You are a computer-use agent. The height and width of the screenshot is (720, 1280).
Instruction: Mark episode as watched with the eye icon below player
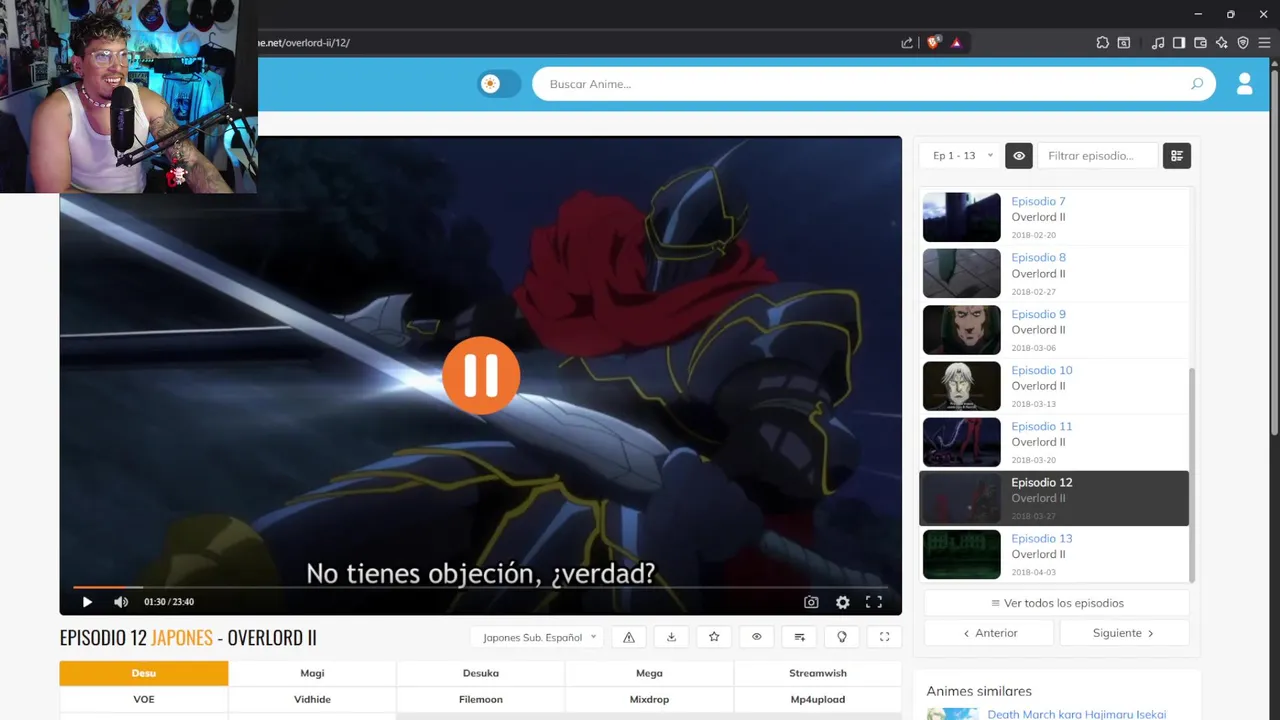point(757,637)
